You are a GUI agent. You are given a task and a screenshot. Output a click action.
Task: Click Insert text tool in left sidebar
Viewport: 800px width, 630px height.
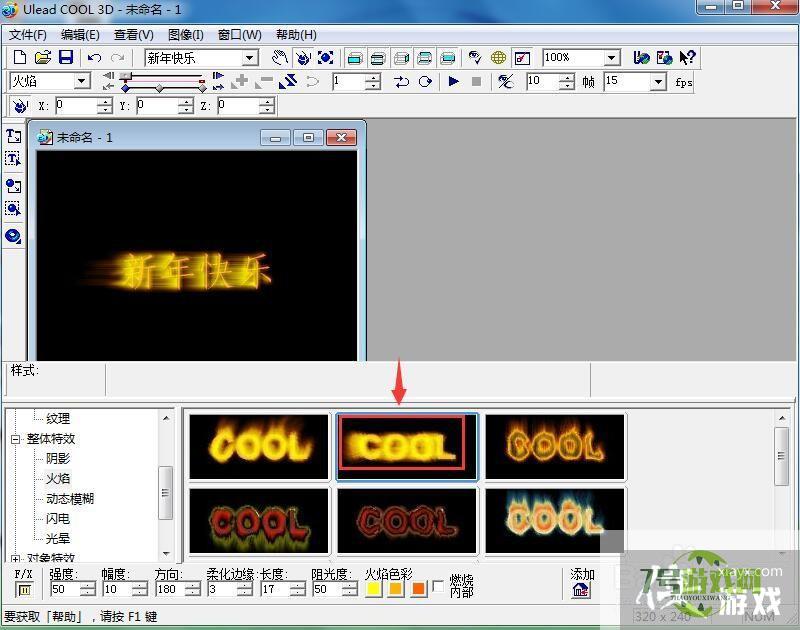[14, 136]
